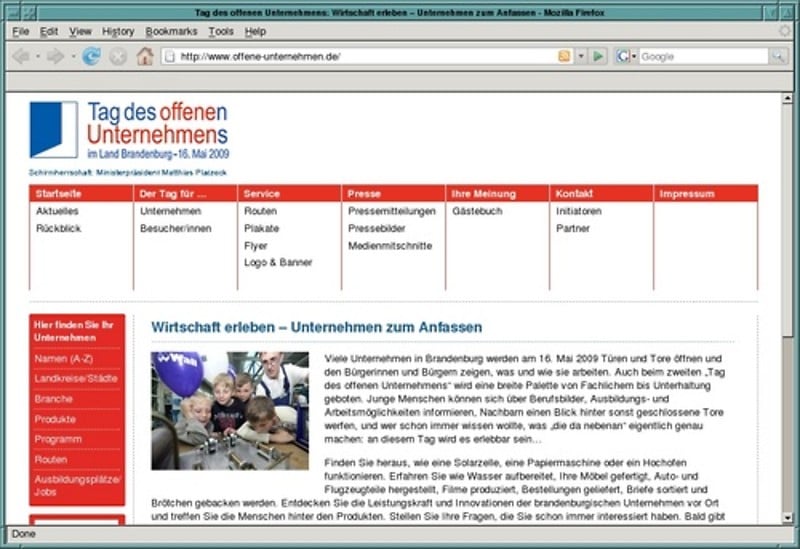
Task: Open the Help menu
Action: (x=255, y=32)
